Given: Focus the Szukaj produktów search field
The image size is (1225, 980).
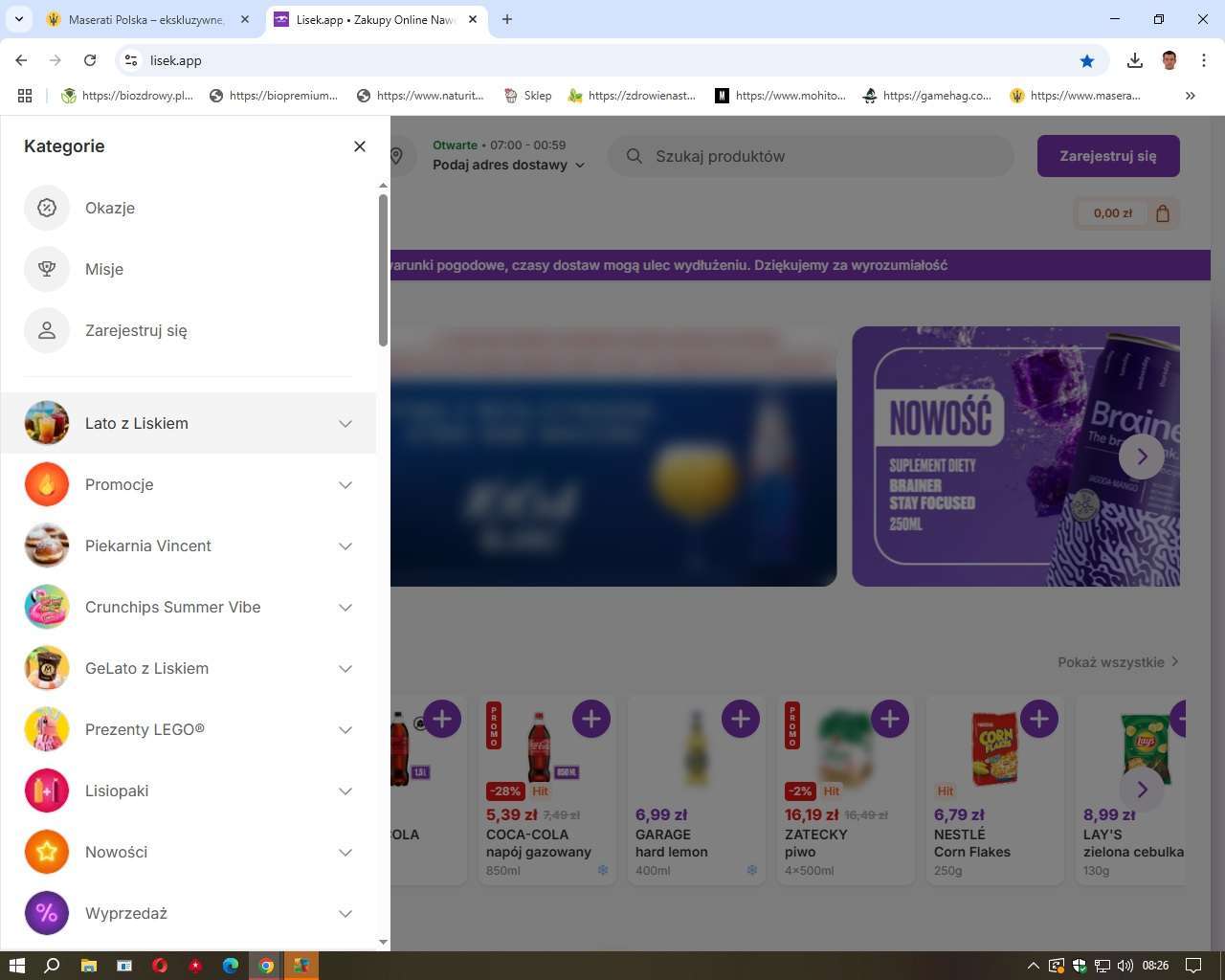Looking at the screenshot, I should 811,156.
